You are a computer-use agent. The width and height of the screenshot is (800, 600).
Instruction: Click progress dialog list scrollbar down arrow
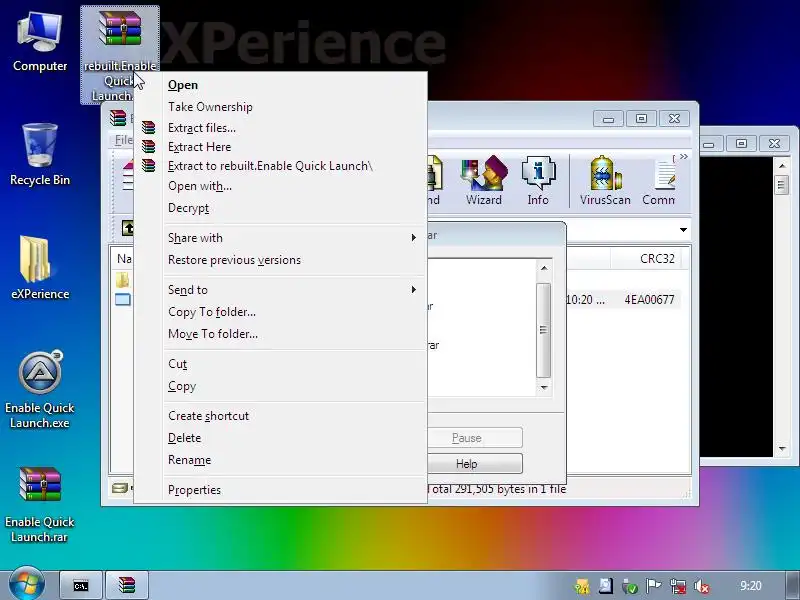click(x=544, y=388)
